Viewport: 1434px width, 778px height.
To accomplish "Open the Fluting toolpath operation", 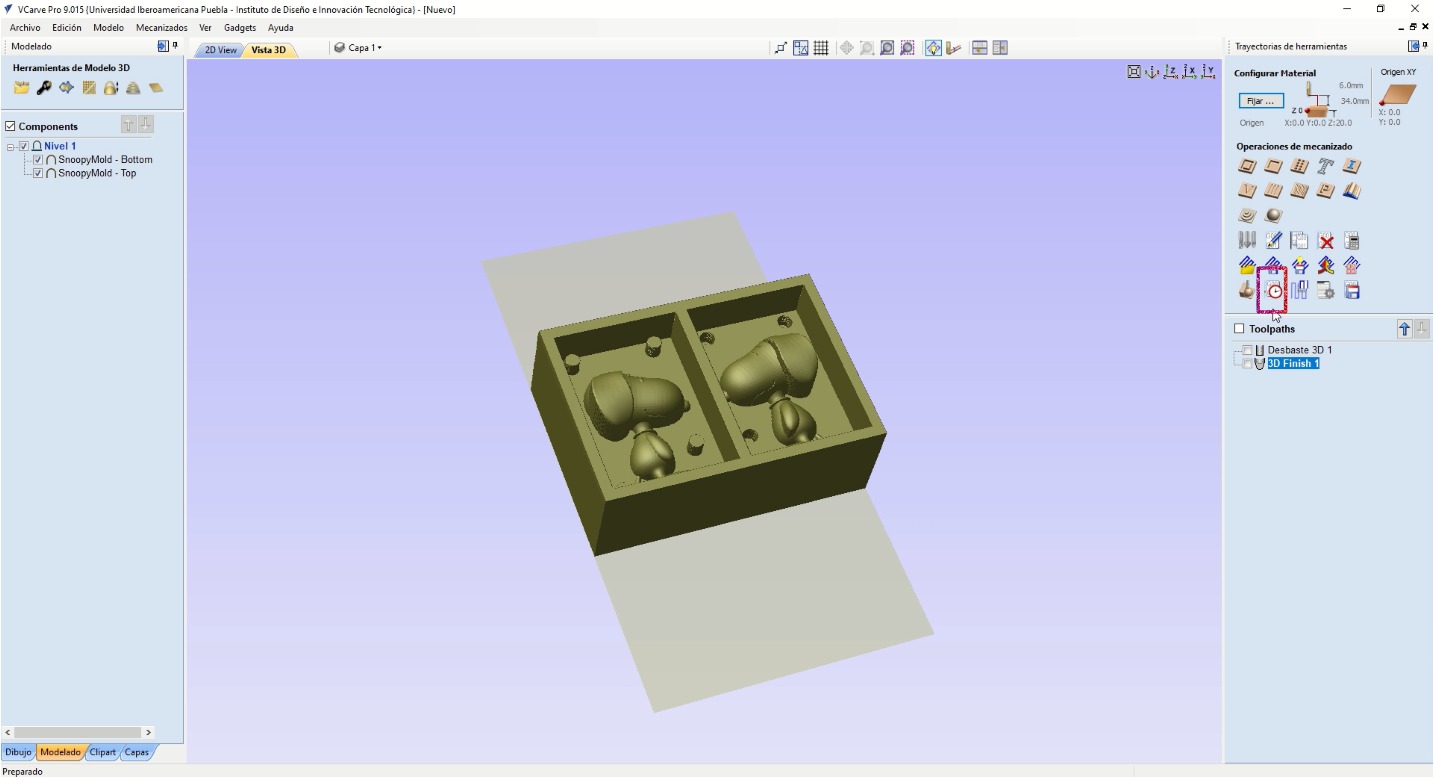I will pos(1273,190).
